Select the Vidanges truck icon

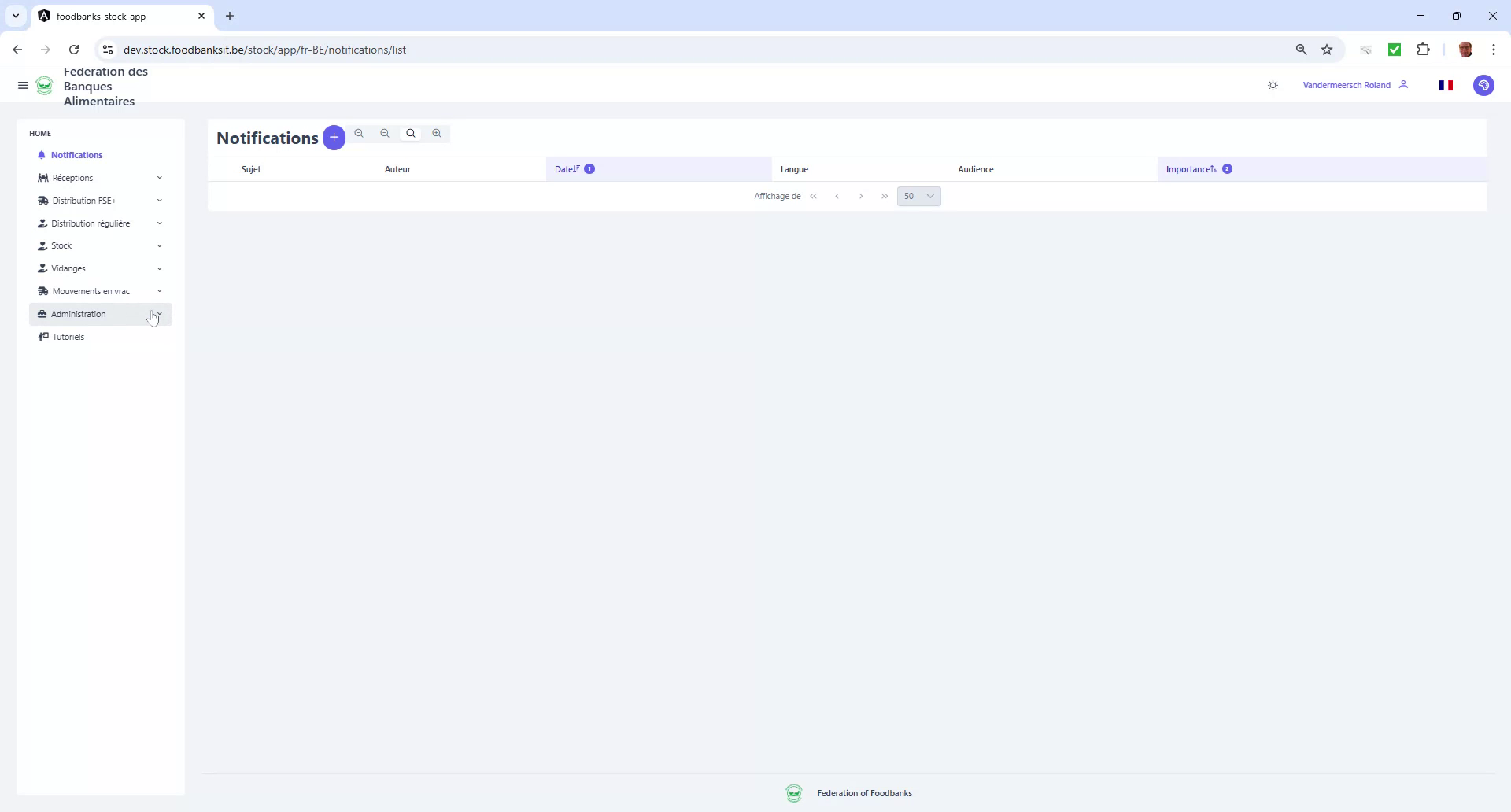pos(44,268)
